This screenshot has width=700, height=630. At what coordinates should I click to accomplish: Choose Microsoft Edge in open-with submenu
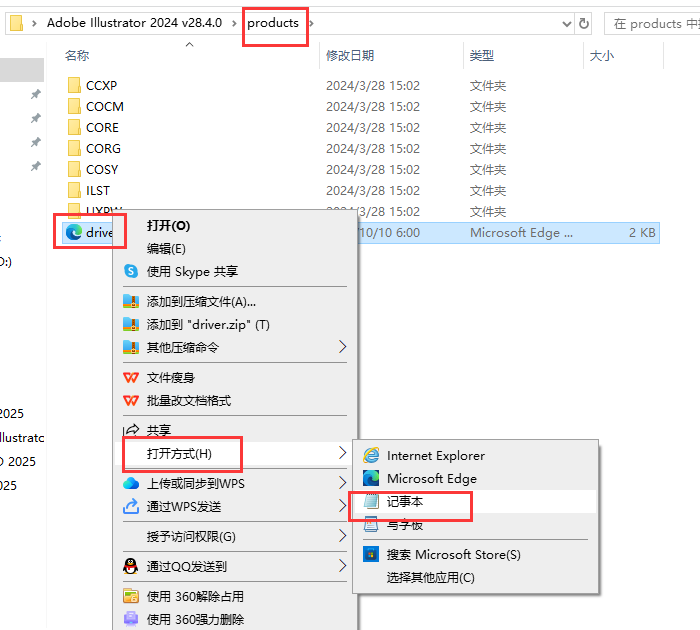click(x=432, y=478)
